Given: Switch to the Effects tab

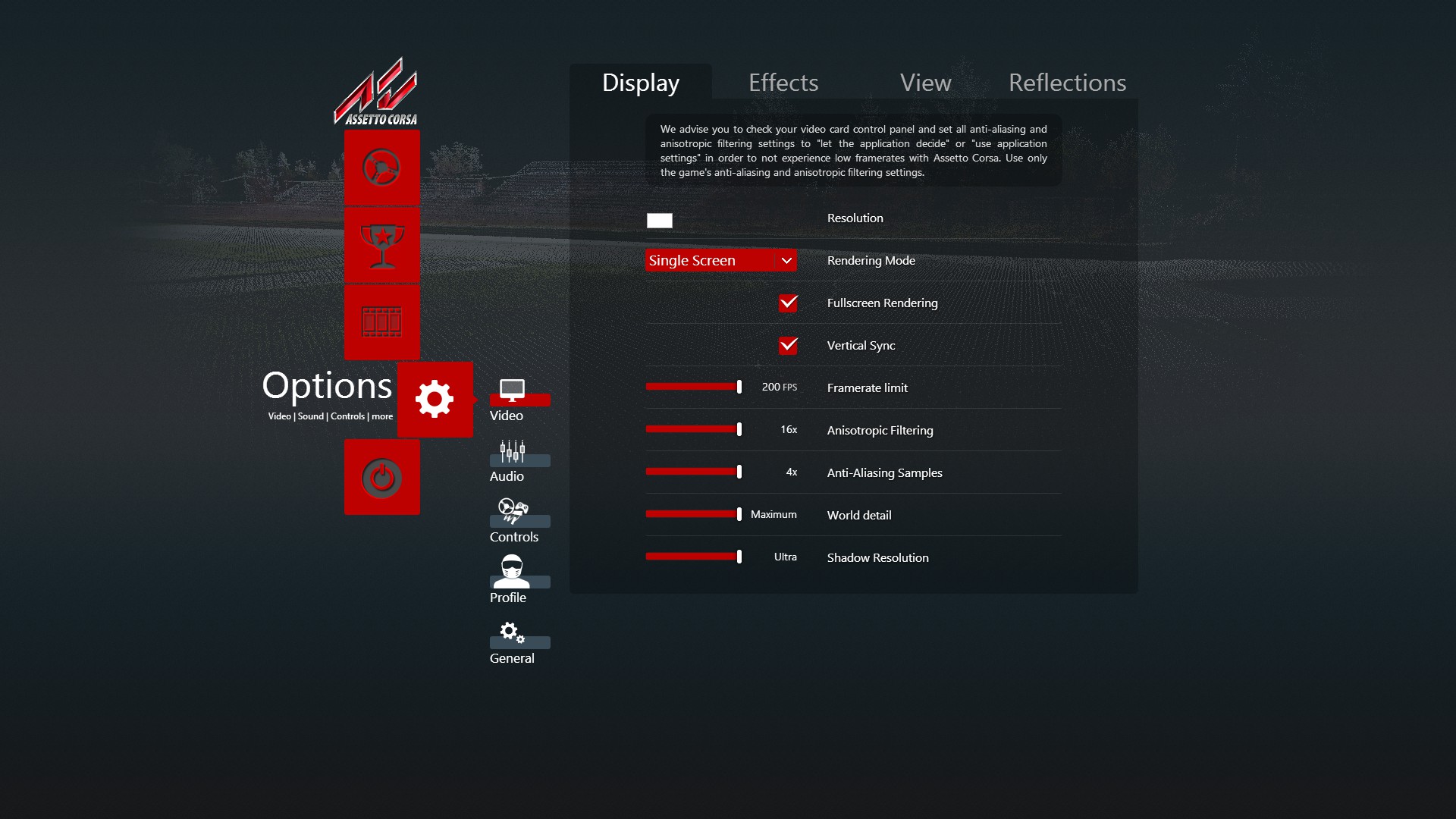Looking at the screenshot, I should (x=783, y=83).
